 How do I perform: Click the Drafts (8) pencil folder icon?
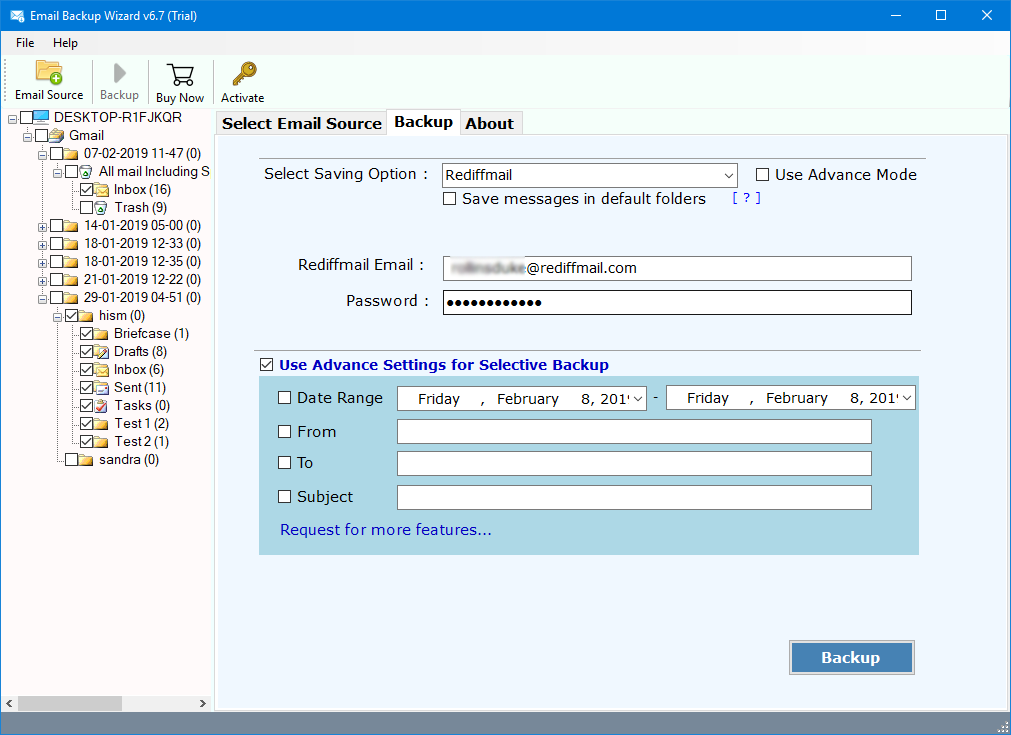[x=101, y=352]
